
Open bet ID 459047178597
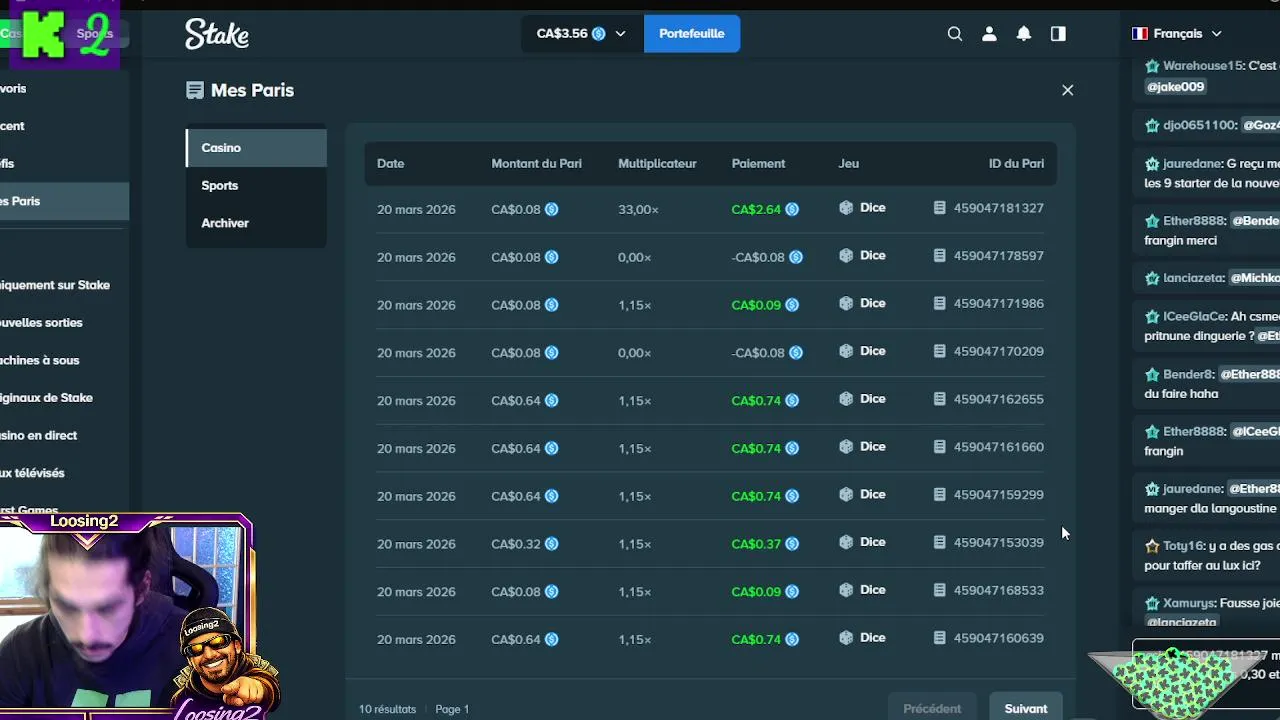[x=989, y=256]
